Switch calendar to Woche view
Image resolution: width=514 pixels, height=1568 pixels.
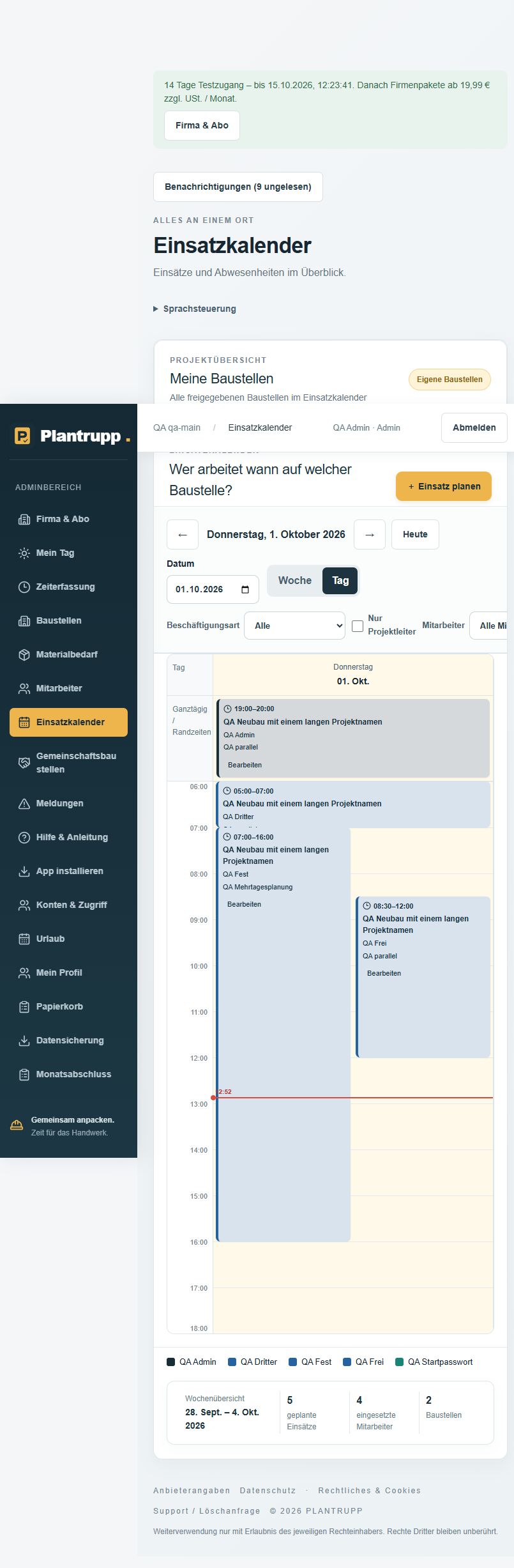[x=295, y=581]
